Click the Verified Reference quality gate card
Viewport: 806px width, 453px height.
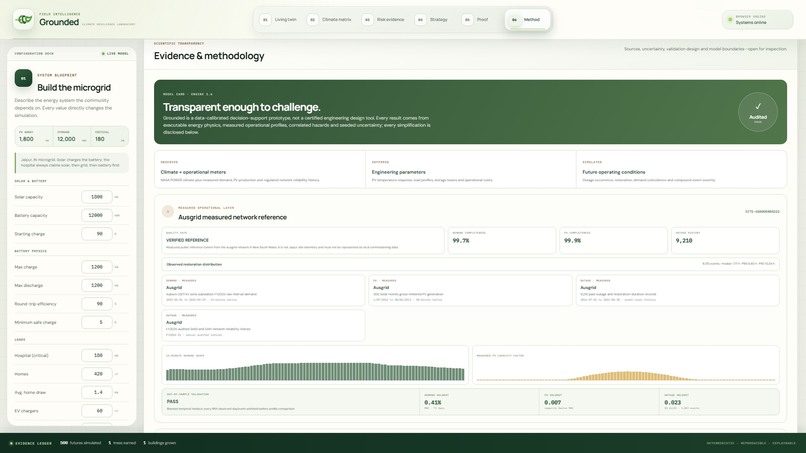[x=303, y=241]
